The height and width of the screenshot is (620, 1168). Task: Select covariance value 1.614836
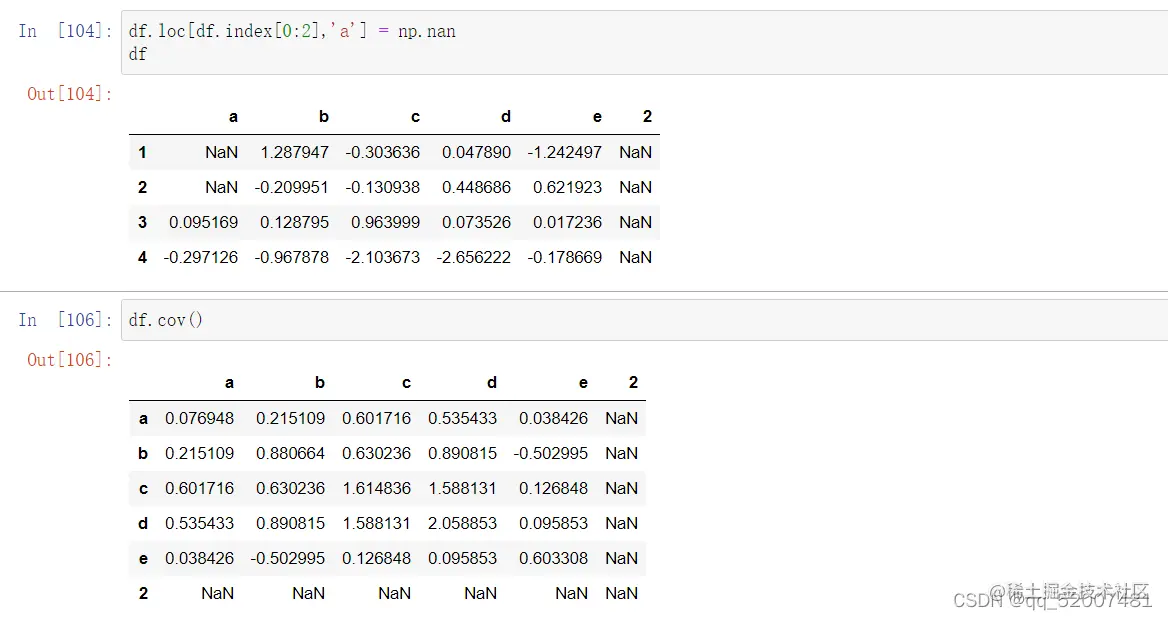click(x=376, y=489)
